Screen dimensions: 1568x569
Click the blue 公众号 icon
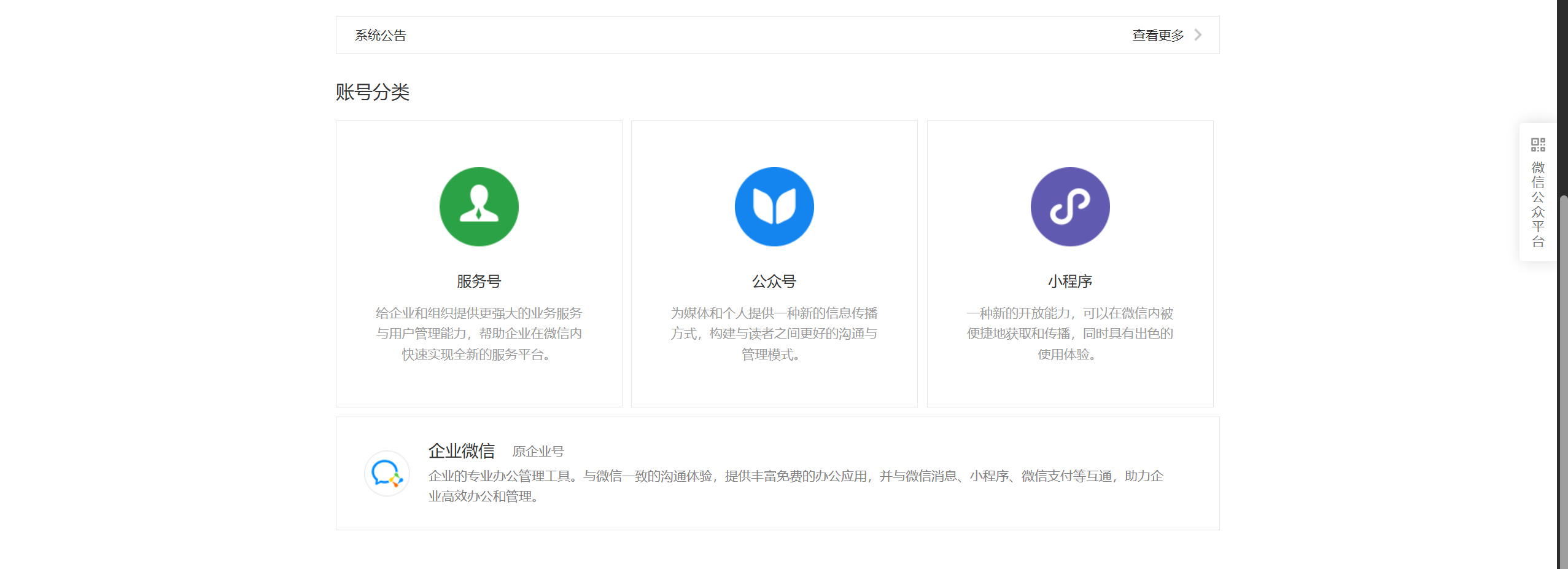[x=774, y=206]
